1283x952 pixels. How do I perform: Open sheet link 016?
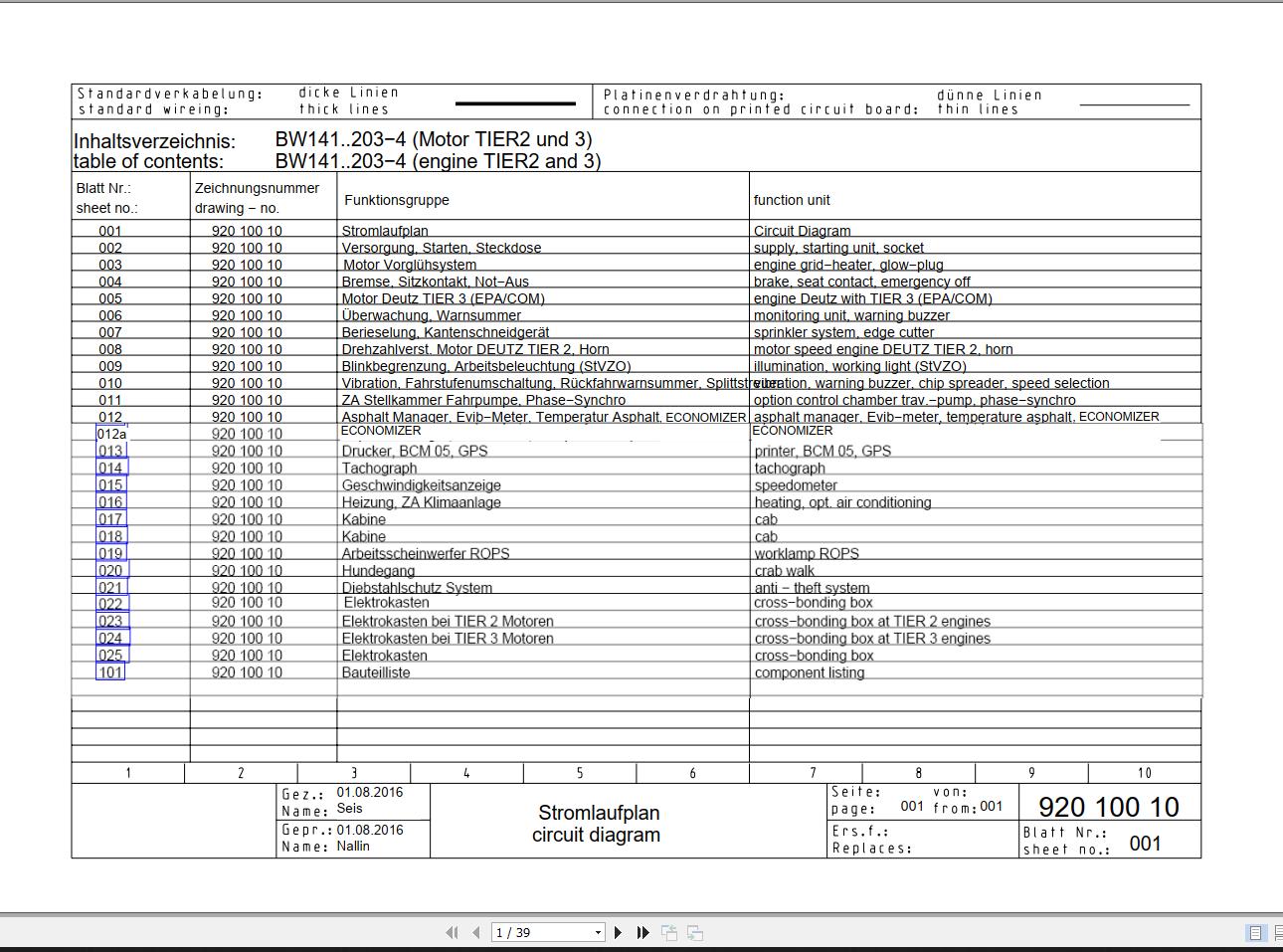110,502
